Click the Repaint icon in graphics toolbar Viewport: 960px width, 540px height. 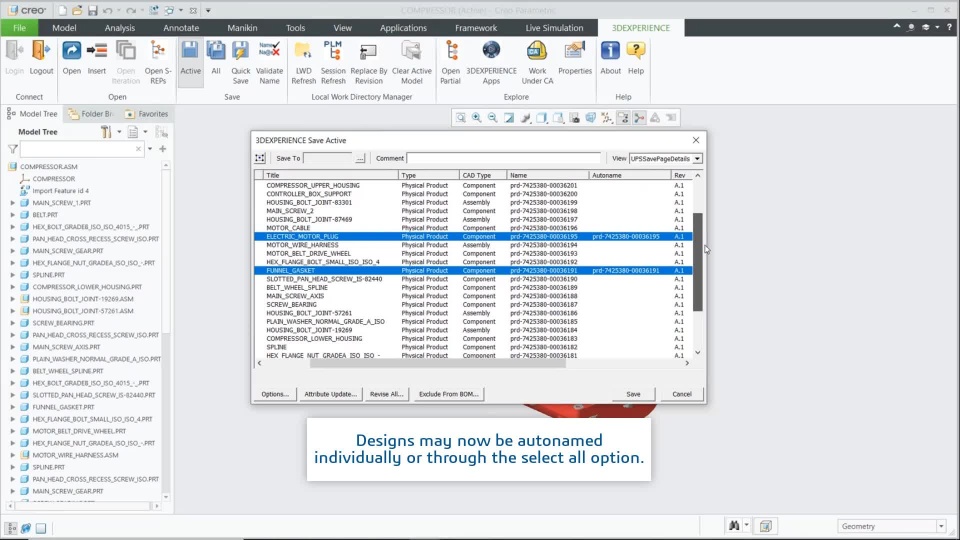point(509,118)
